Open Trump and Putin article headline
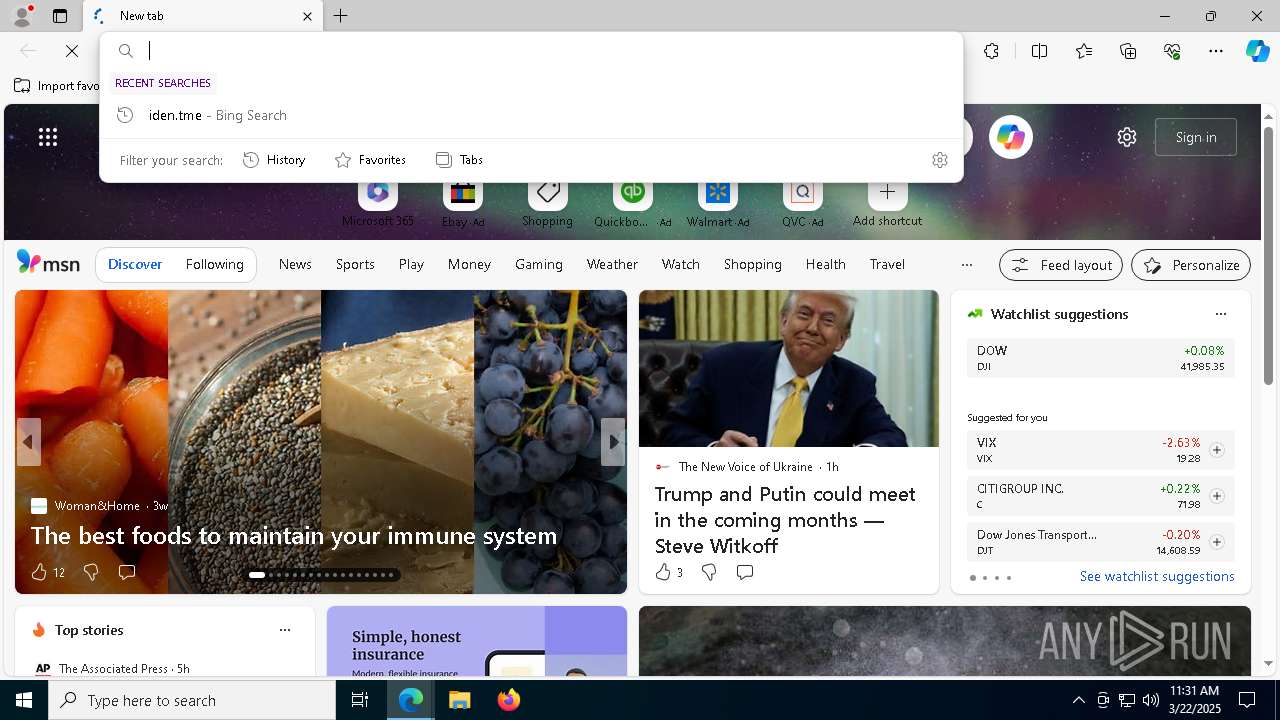1280x720 pixels. click(785, 520)
